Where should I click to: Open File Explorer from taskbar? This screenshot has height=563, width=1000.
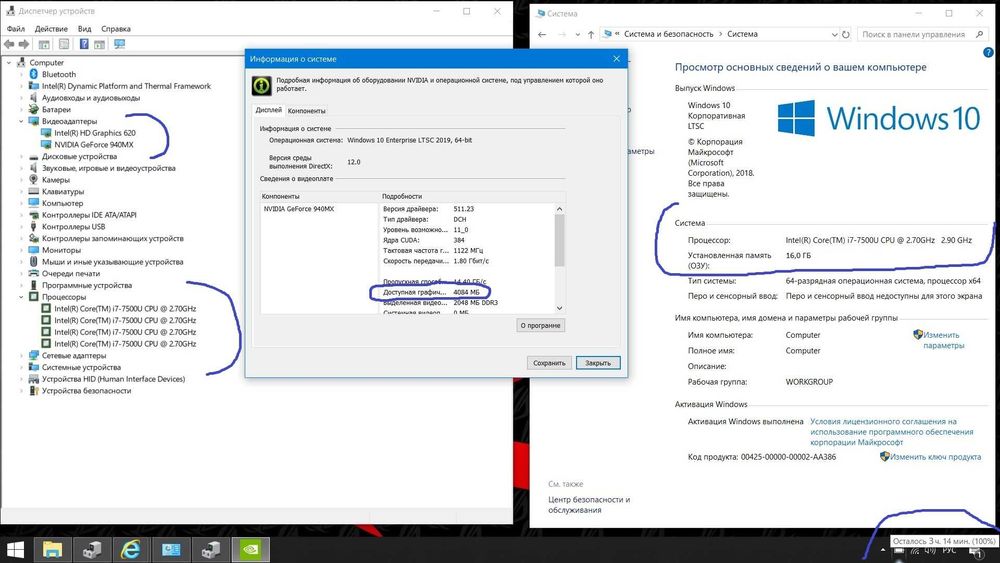52,550
